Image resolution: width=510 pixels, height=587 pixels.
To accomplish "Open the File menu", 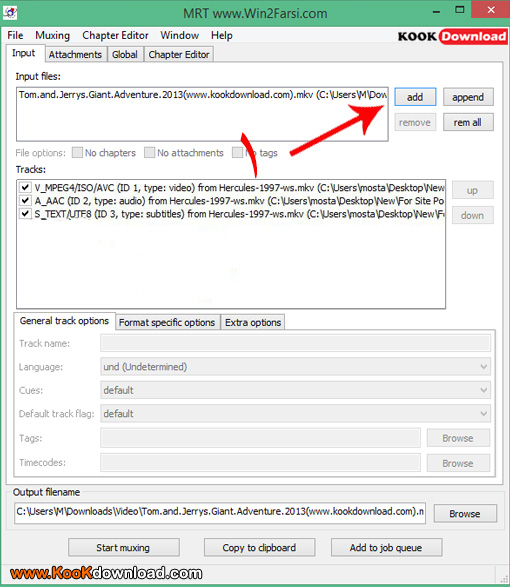I will 15,36.
